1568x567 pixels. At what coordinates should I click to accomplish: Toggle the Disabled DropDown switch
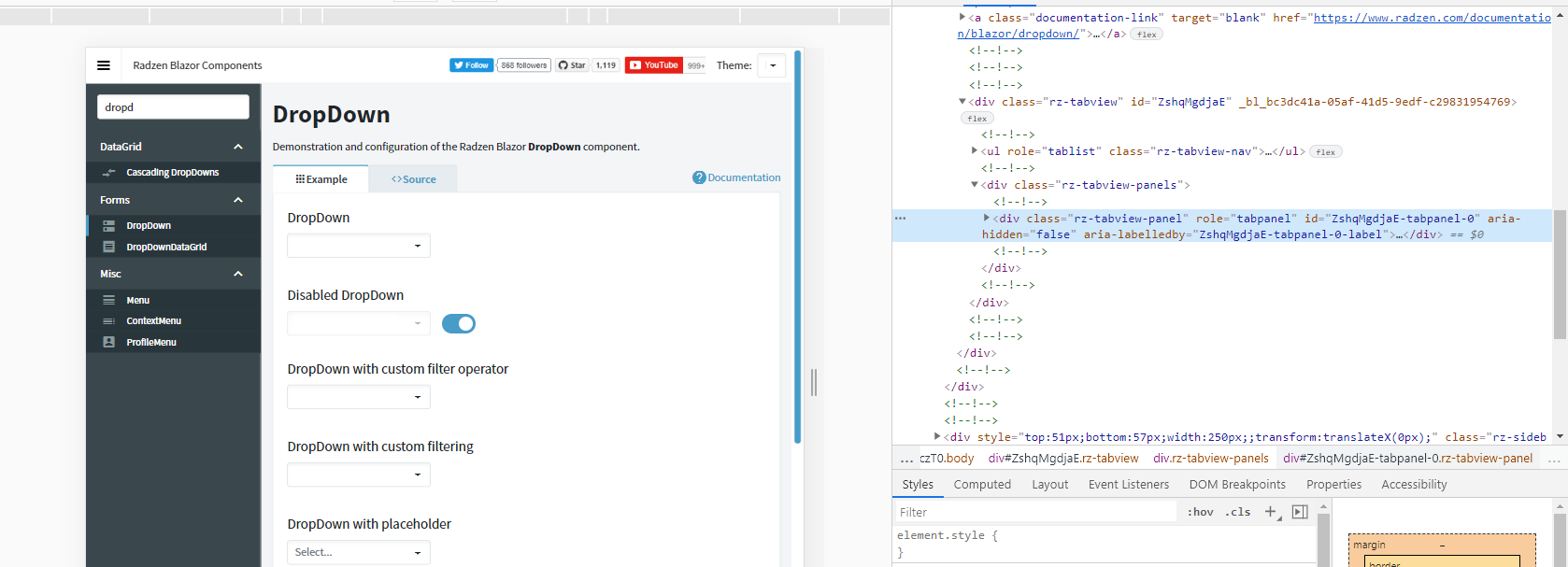pos(459,323)
